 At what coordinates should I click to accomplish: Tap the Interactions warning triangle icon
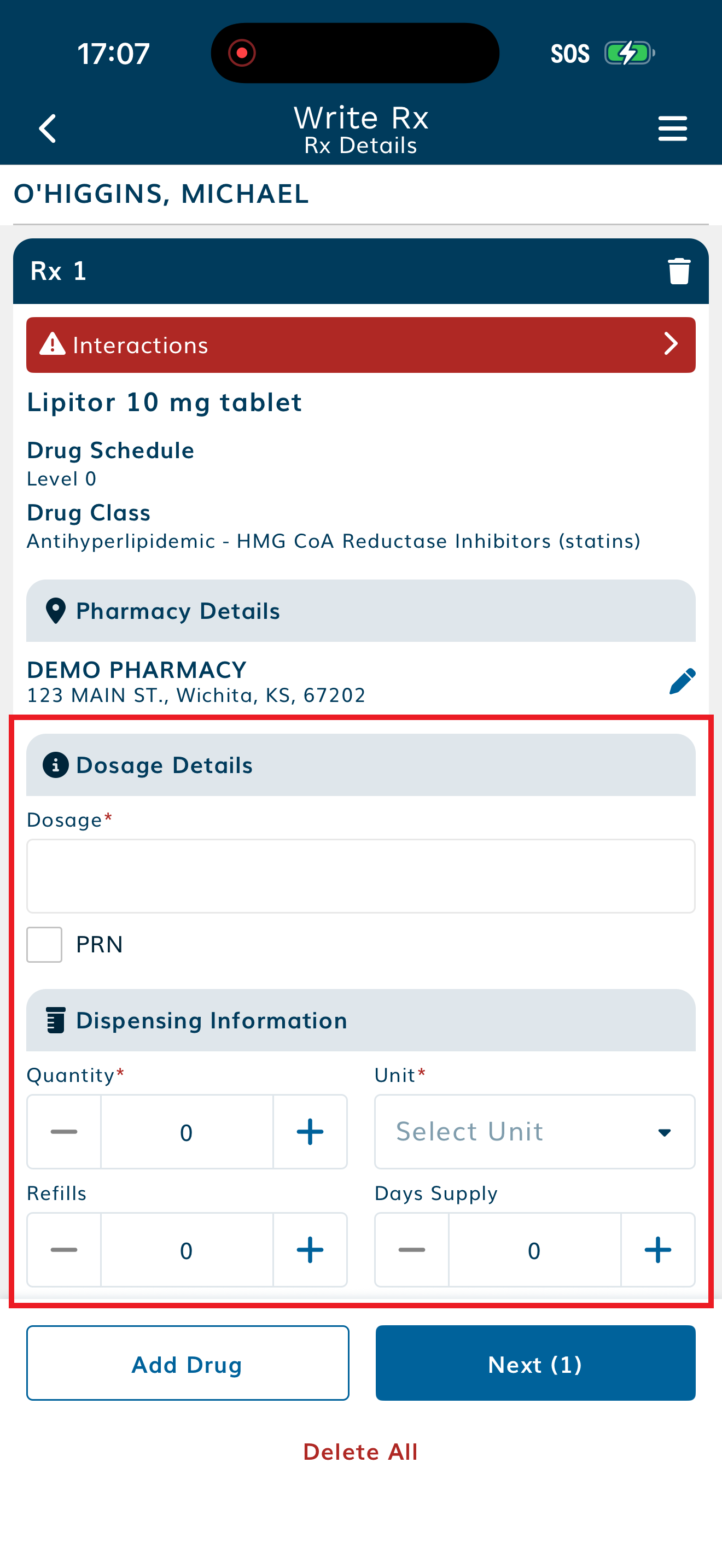53,344
